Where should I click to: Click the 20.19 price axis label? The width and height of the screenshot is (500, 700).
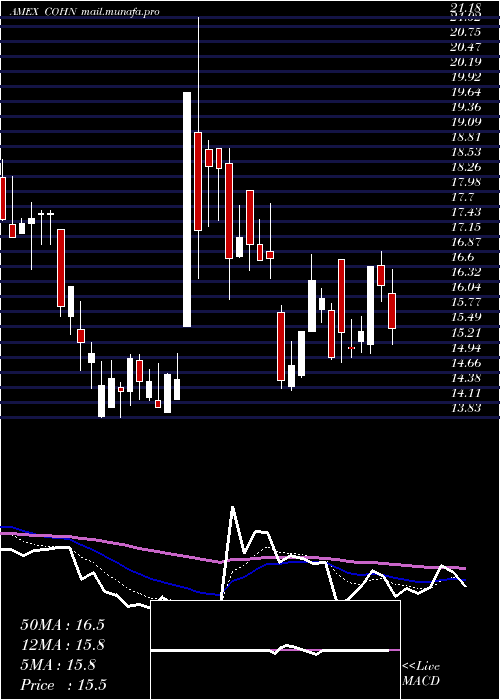point(466,62)
